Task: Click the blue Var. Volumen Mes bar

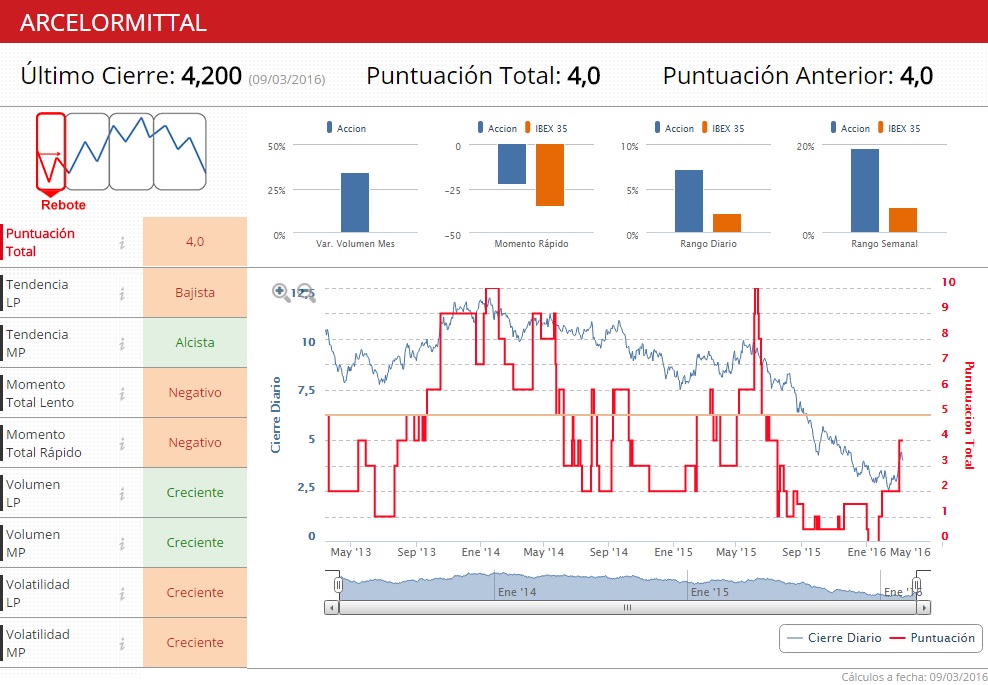Action: (x=355, y=203)
